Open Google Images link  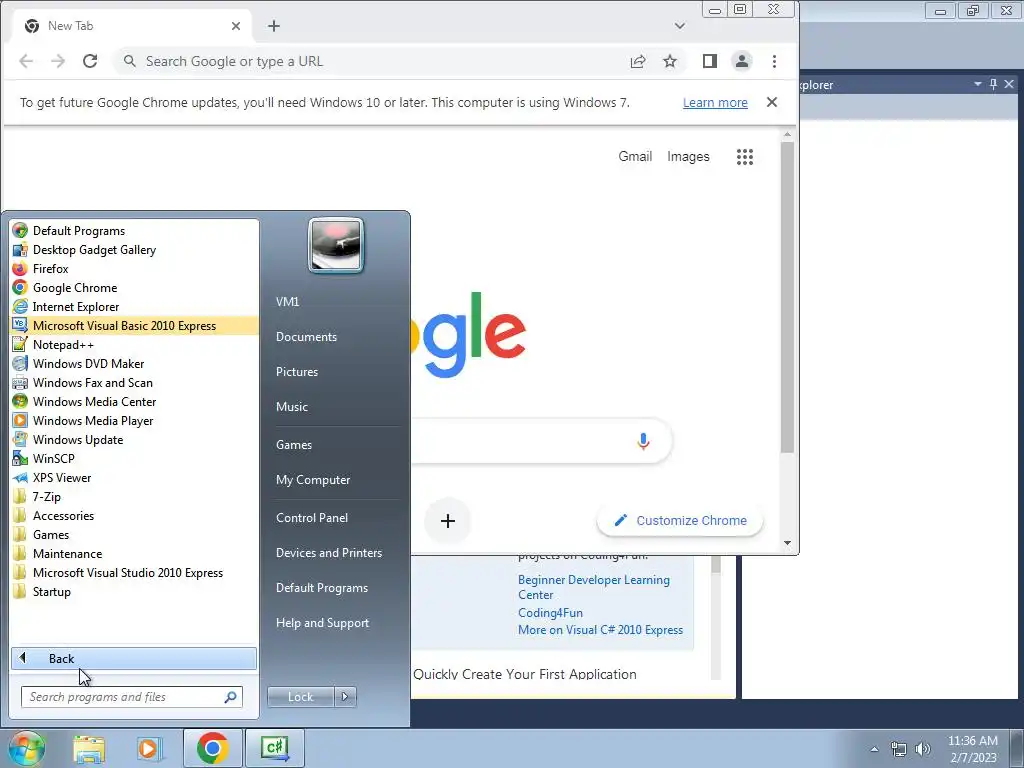tap(688, 157)
